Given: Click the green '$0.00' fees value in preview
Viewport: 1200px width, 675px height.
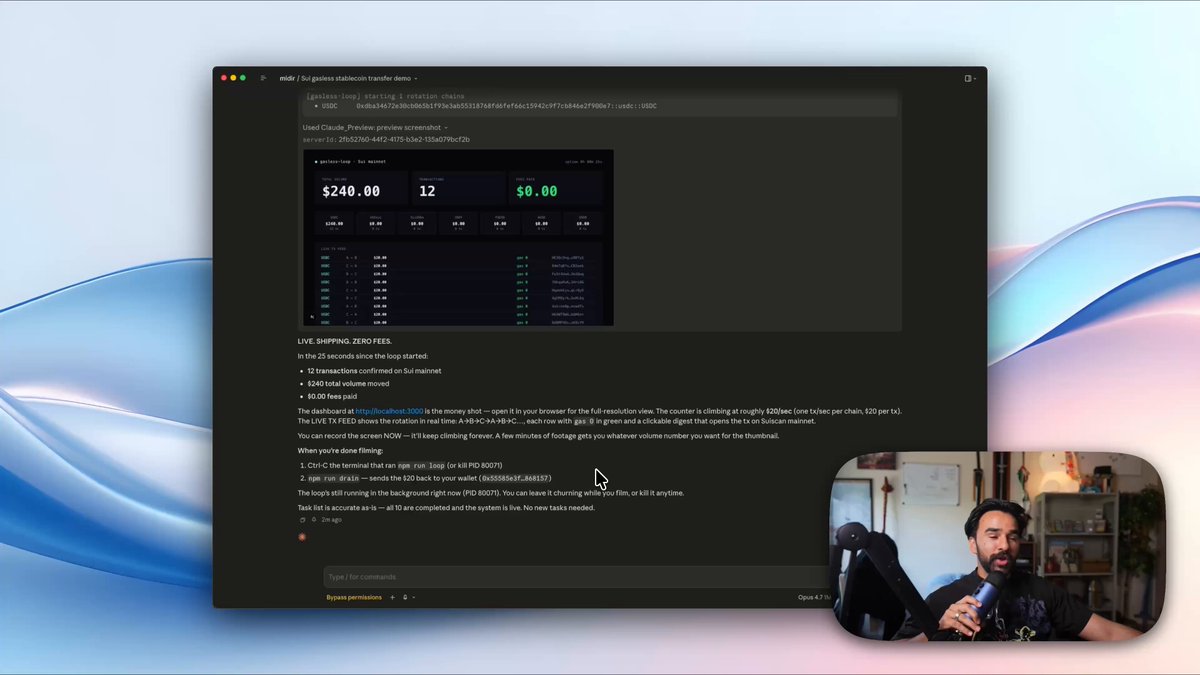Looking at the screenshot, I should pyautogui.click(x=537, y=191).
